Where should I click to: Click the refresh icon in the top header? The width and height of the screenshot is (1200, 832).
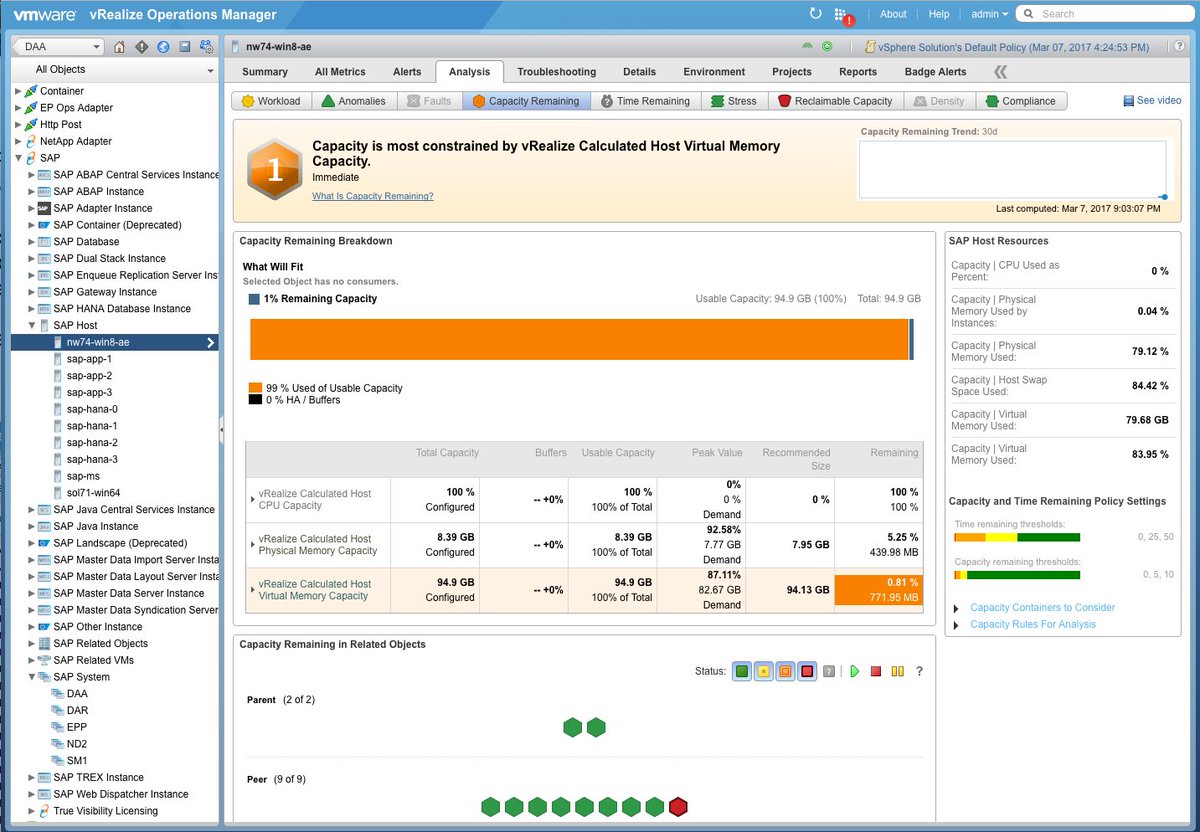click(x=815, y=14)
